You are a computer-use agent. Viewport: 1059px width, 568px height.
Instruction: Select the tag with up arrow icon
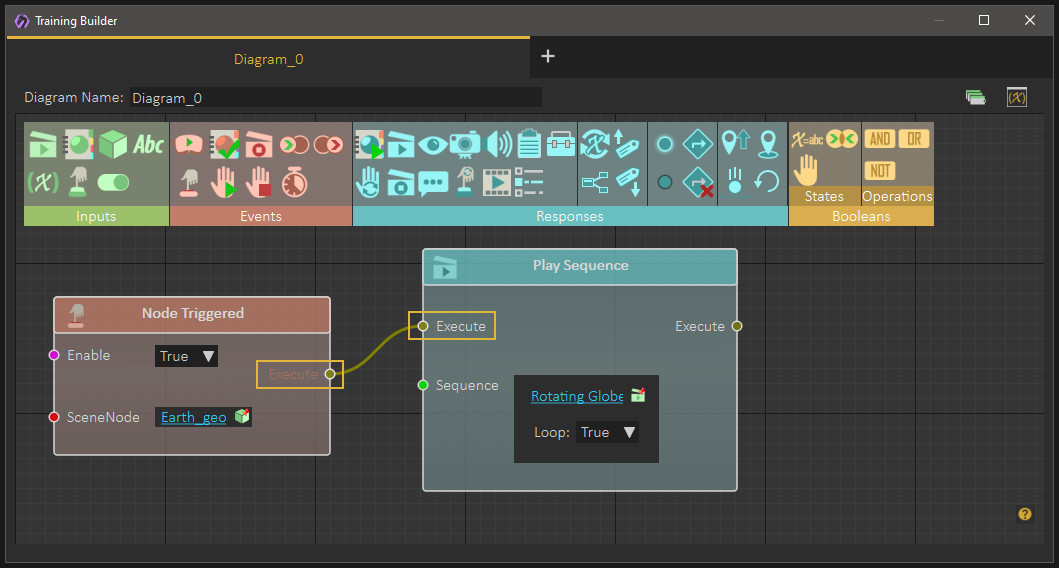627,144
